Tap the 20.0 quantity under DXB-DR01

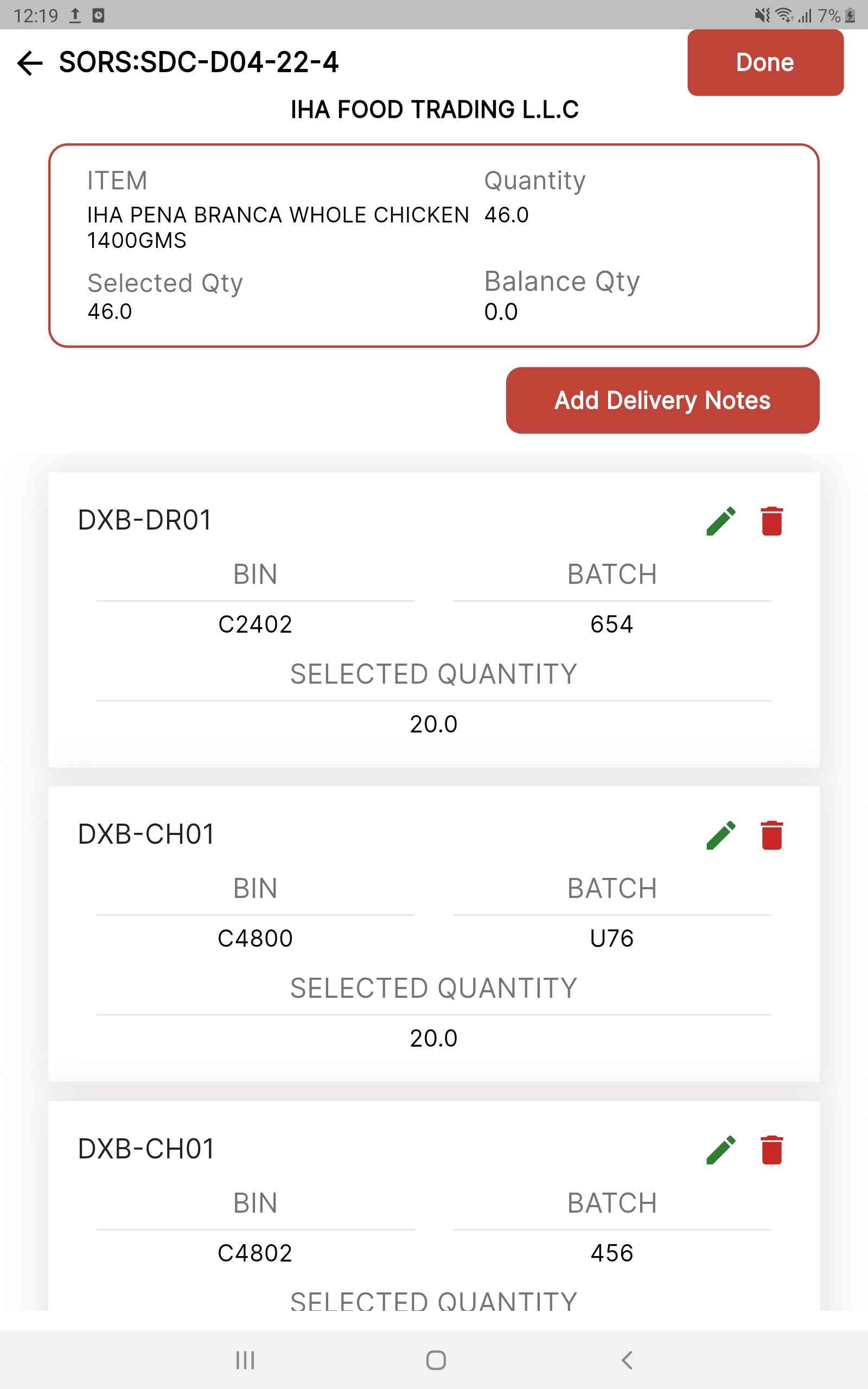(x=434, y=724)
